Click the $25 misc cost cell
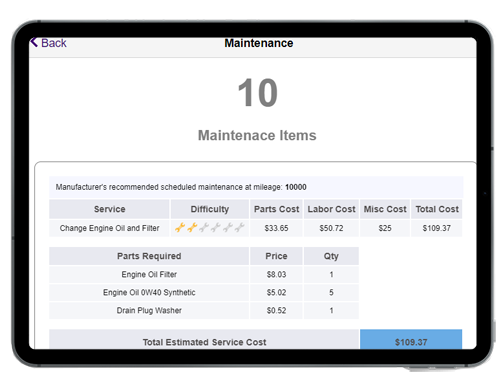 [x=385, y=228]
